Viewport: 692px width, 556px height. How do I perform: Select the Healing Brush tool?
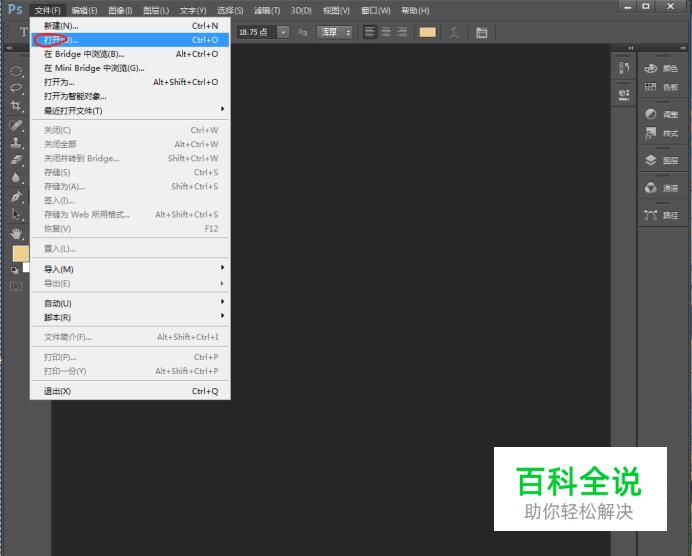(16, 125)
